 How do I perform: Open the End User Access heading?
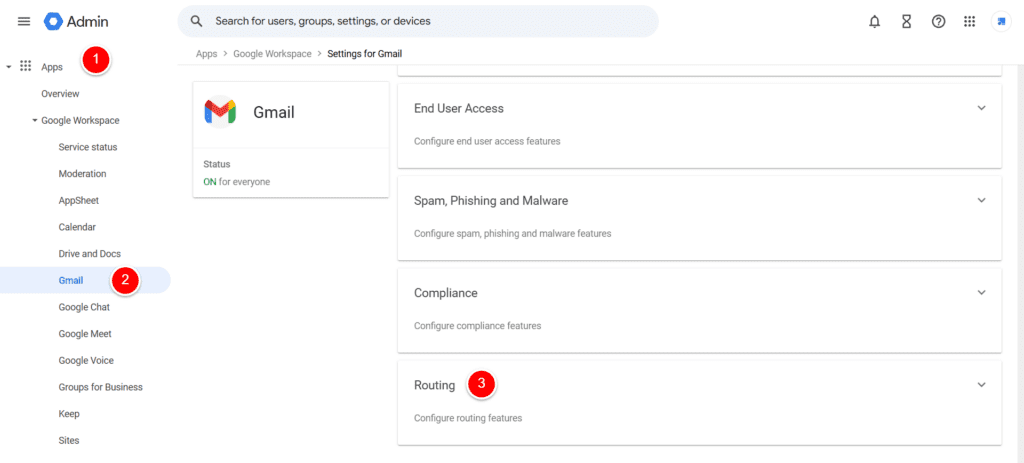tap(458, 108)
